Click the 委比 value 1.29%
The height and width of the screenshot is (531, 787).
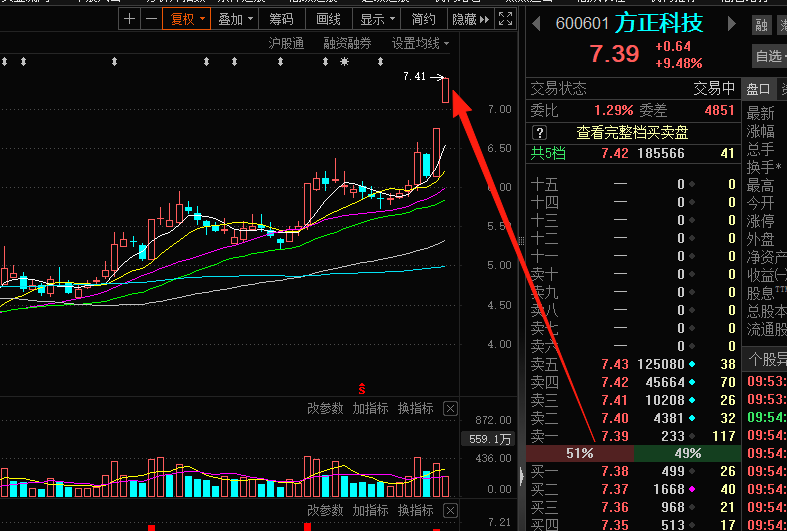pyautogui.click(x=613, y=110)
